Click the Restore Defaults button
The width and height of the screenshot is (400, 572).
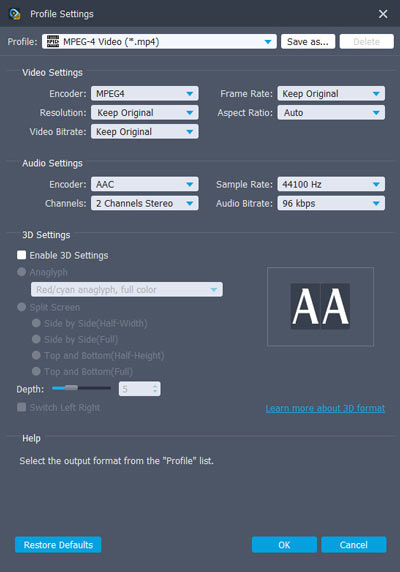(x=58, y=545)
